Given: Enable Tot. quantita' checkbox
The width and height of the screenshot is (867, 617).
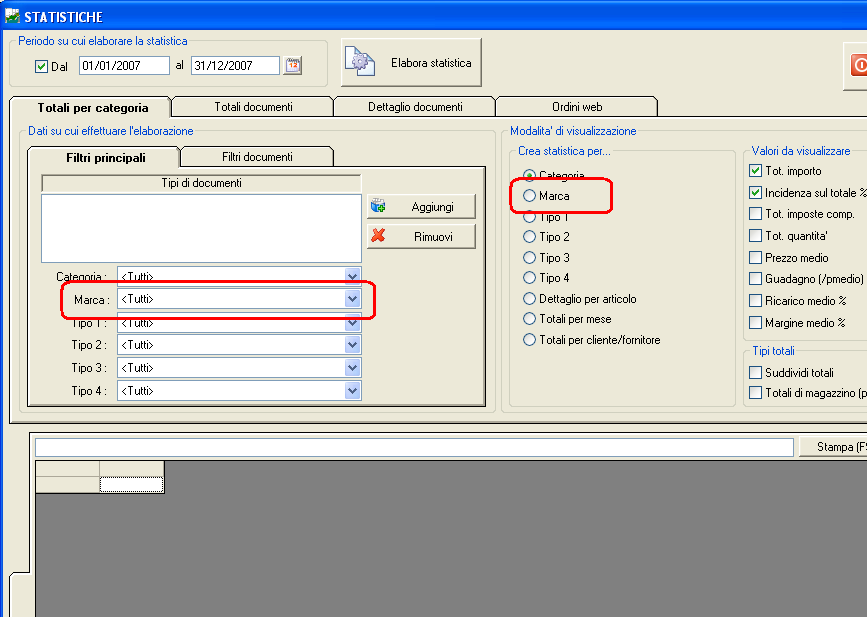Looking at the screenshot, I should (x=755, y=236).
